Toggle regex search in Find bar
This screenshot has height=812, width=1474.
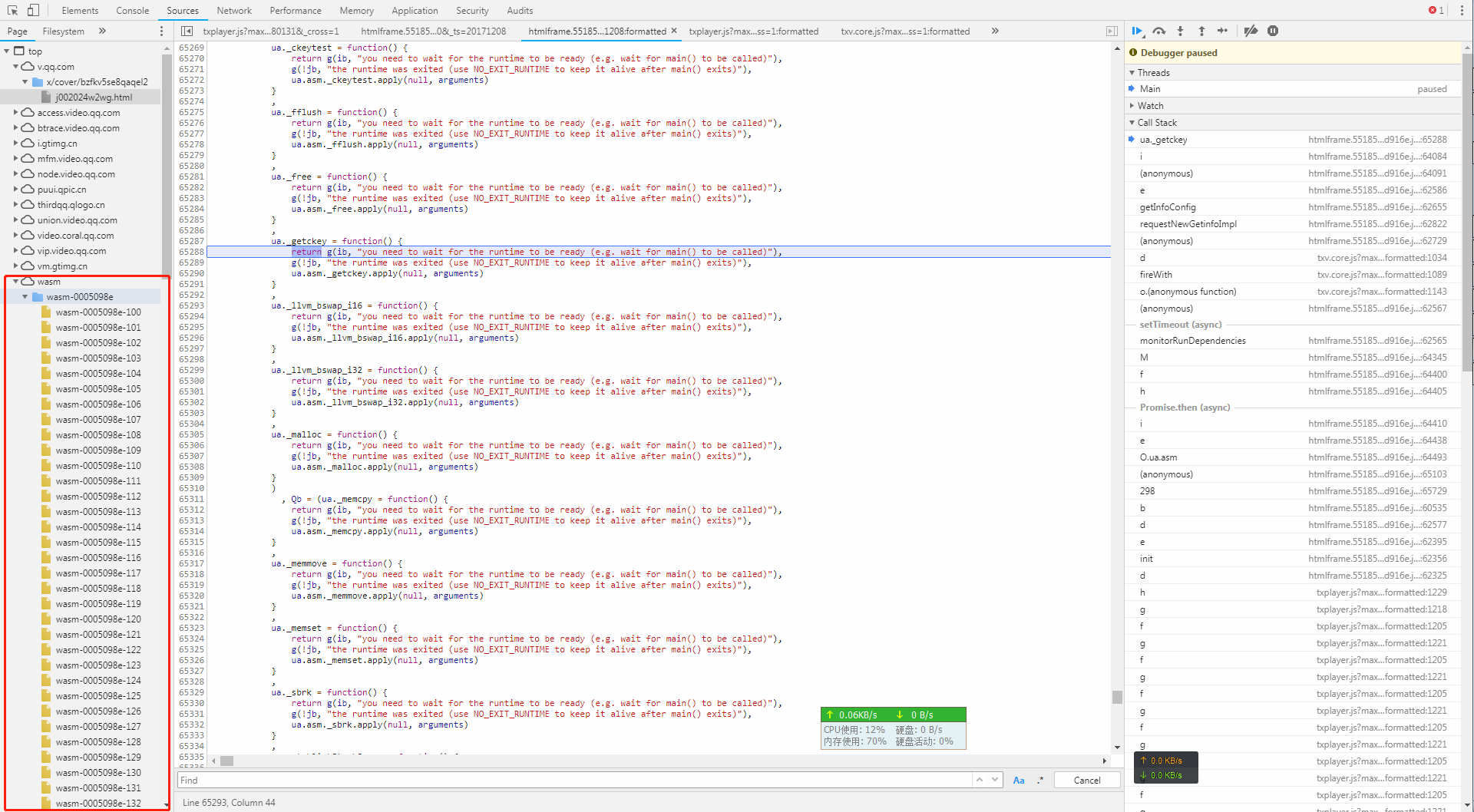pos(1040,780)
